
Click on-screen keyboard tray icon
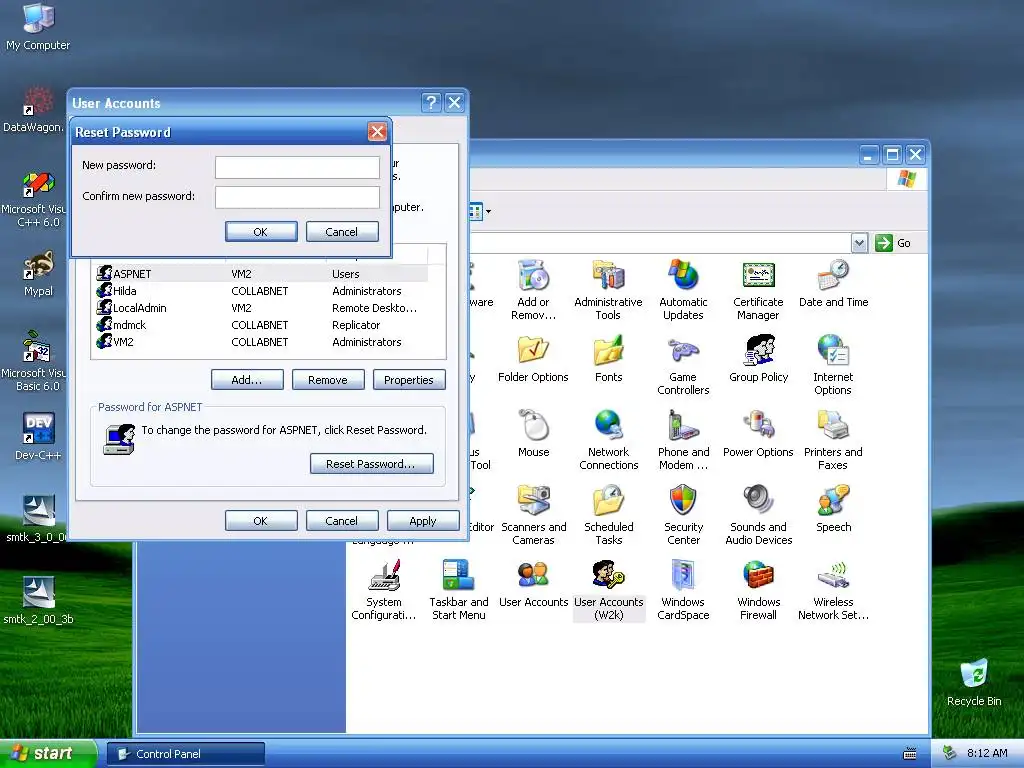click(x=909, y=754)
